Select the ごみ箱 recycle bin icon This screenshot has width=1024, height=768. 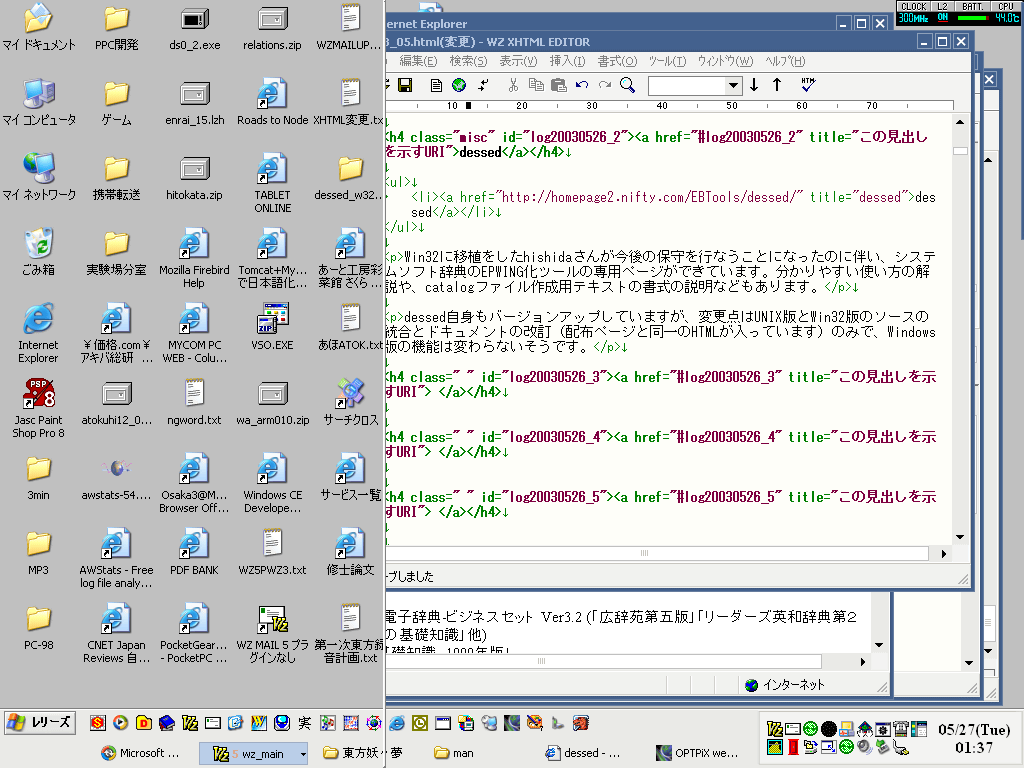(x=39, y=252)
